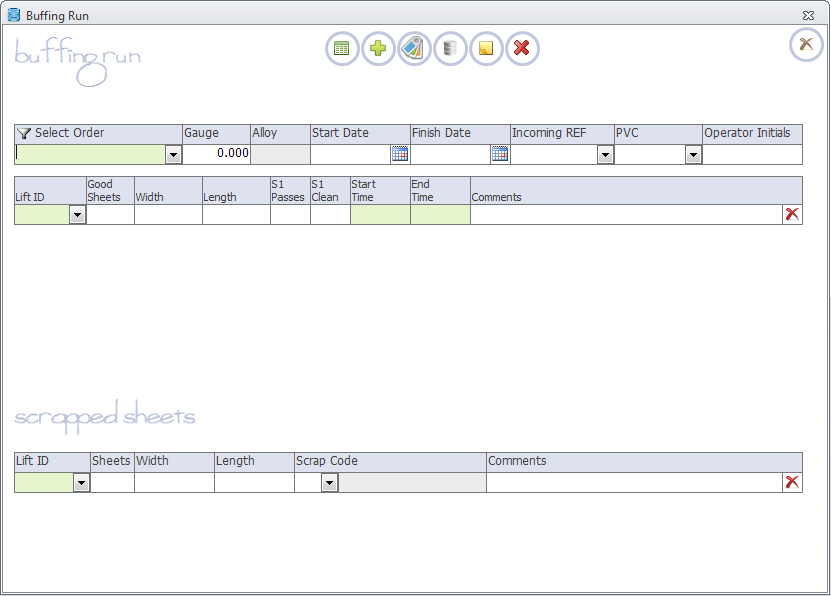
Task: Click the PVC input field
Action: point(650,155)
